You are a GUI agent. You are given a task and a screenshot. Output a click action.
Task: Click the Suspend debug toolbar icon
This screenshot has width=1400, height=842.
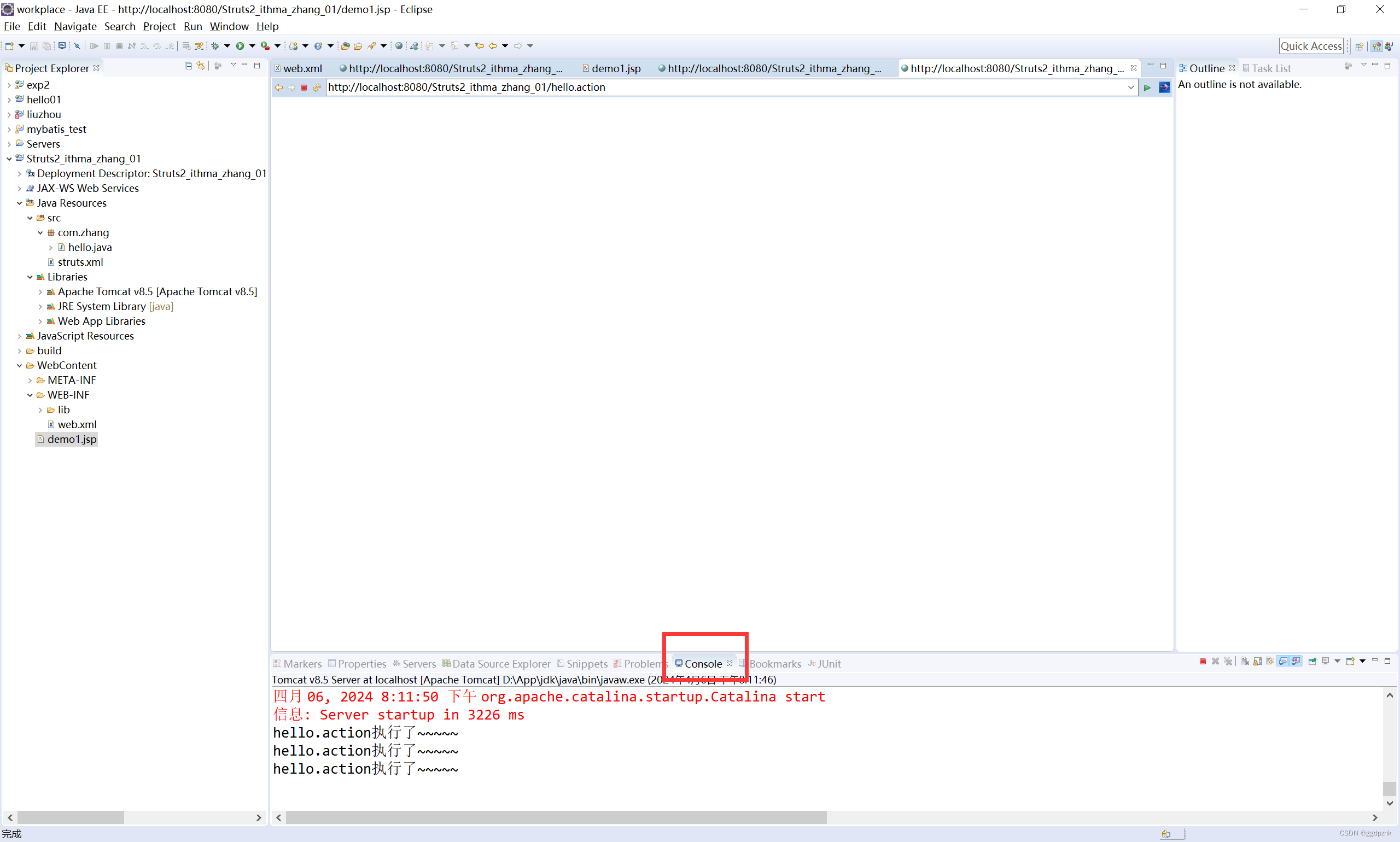coord(107,46)
